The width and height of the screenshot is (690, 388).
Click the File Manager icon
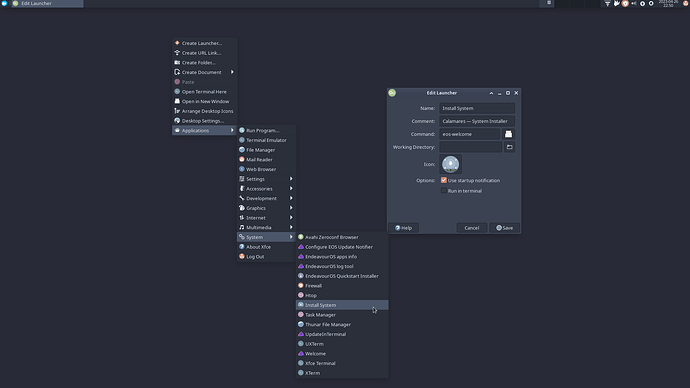(242, 150)
